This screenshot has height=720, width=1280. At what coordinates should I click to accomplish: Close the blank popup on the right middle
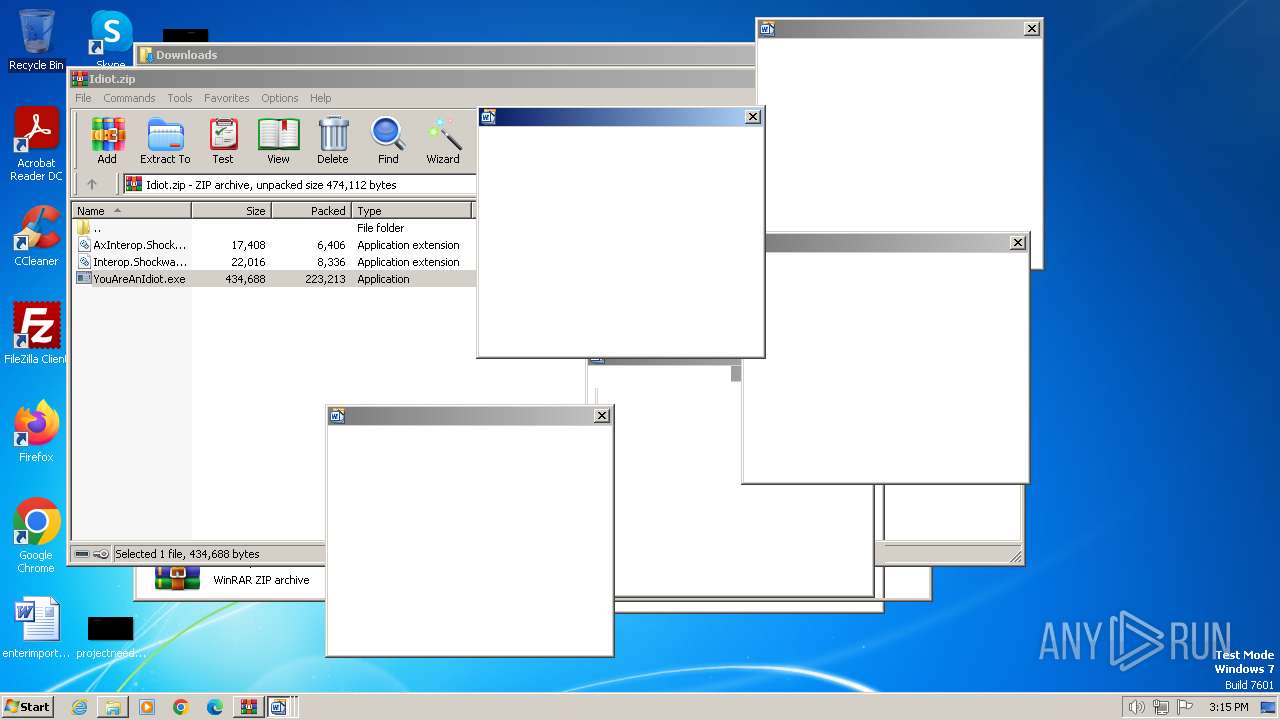click(x=1017, y=243)
